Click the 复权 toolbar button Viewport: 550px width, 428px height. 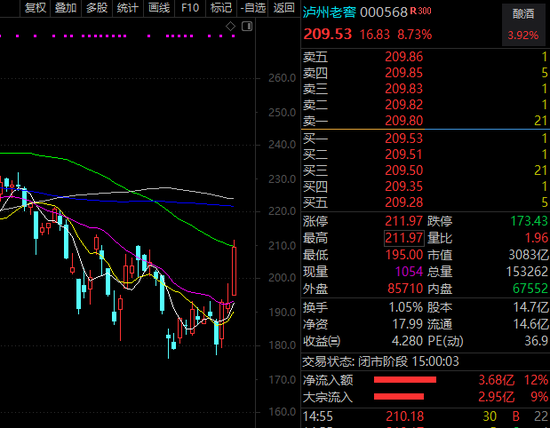tap(35, 8)
